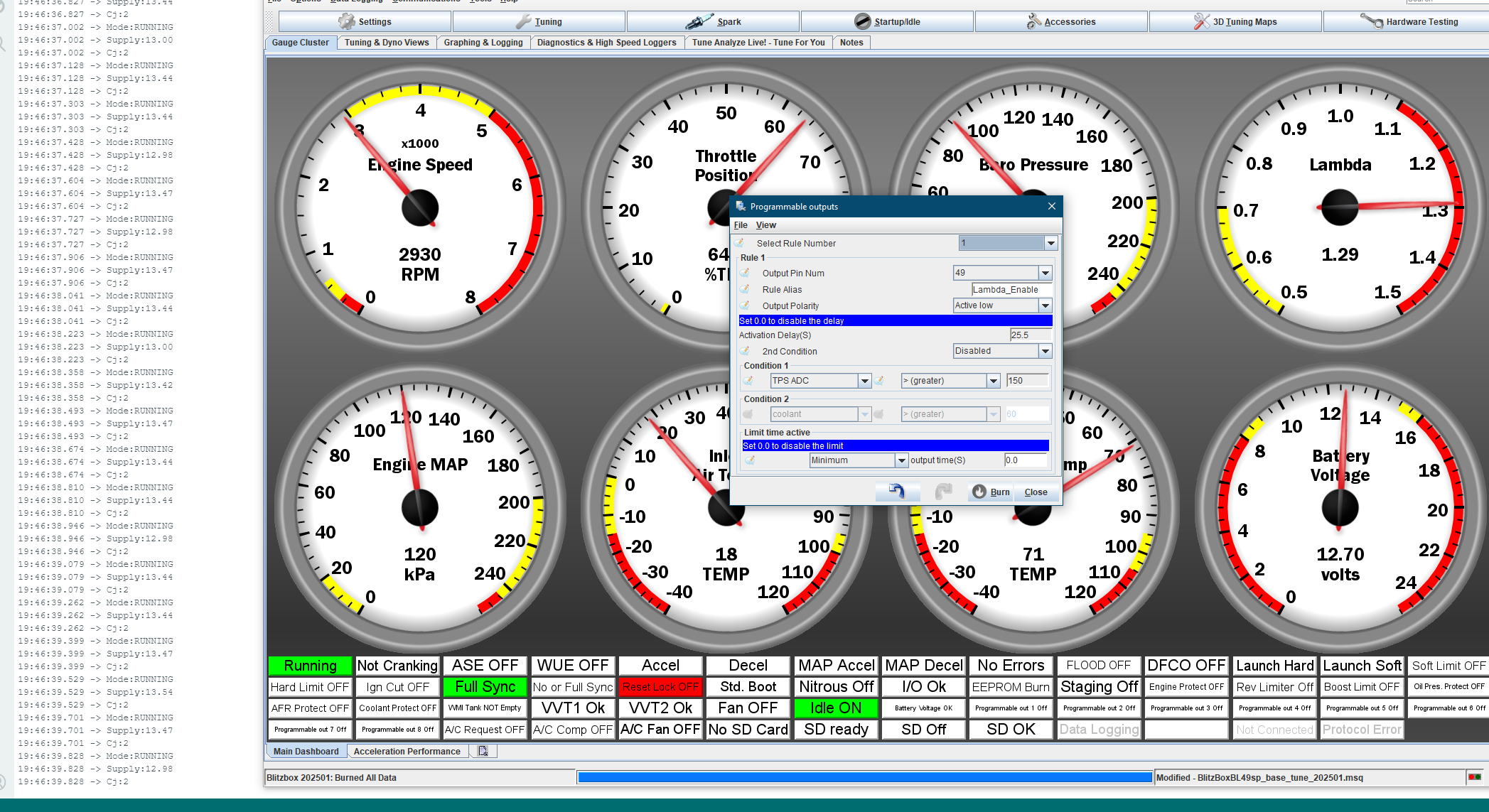The height and width of the screenshot is (812, 1489).
Task: Expand the TPS ADC condition dropdown
Action: 864,381
